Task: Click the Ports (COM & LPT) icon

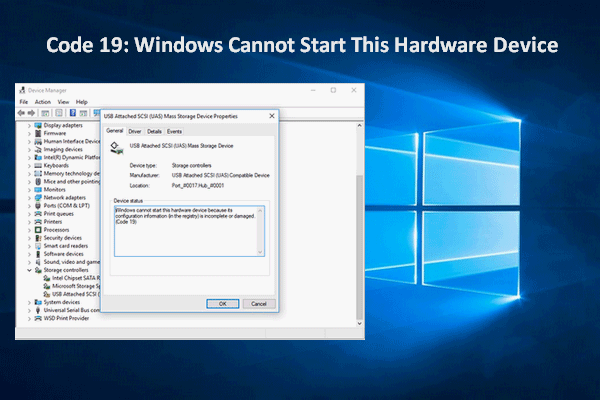Action: click(x=38, y=206)
